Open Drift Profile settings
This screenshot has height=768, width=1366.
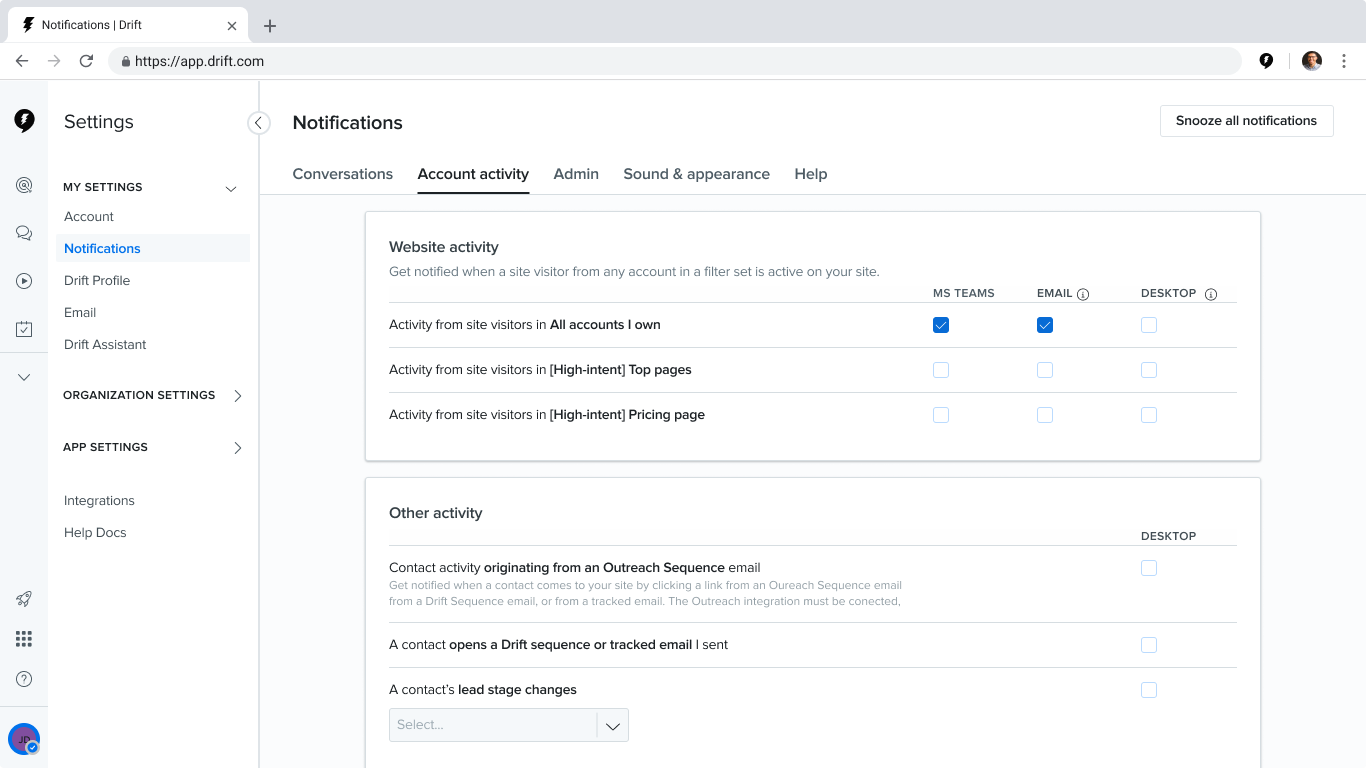coord(97,281)
